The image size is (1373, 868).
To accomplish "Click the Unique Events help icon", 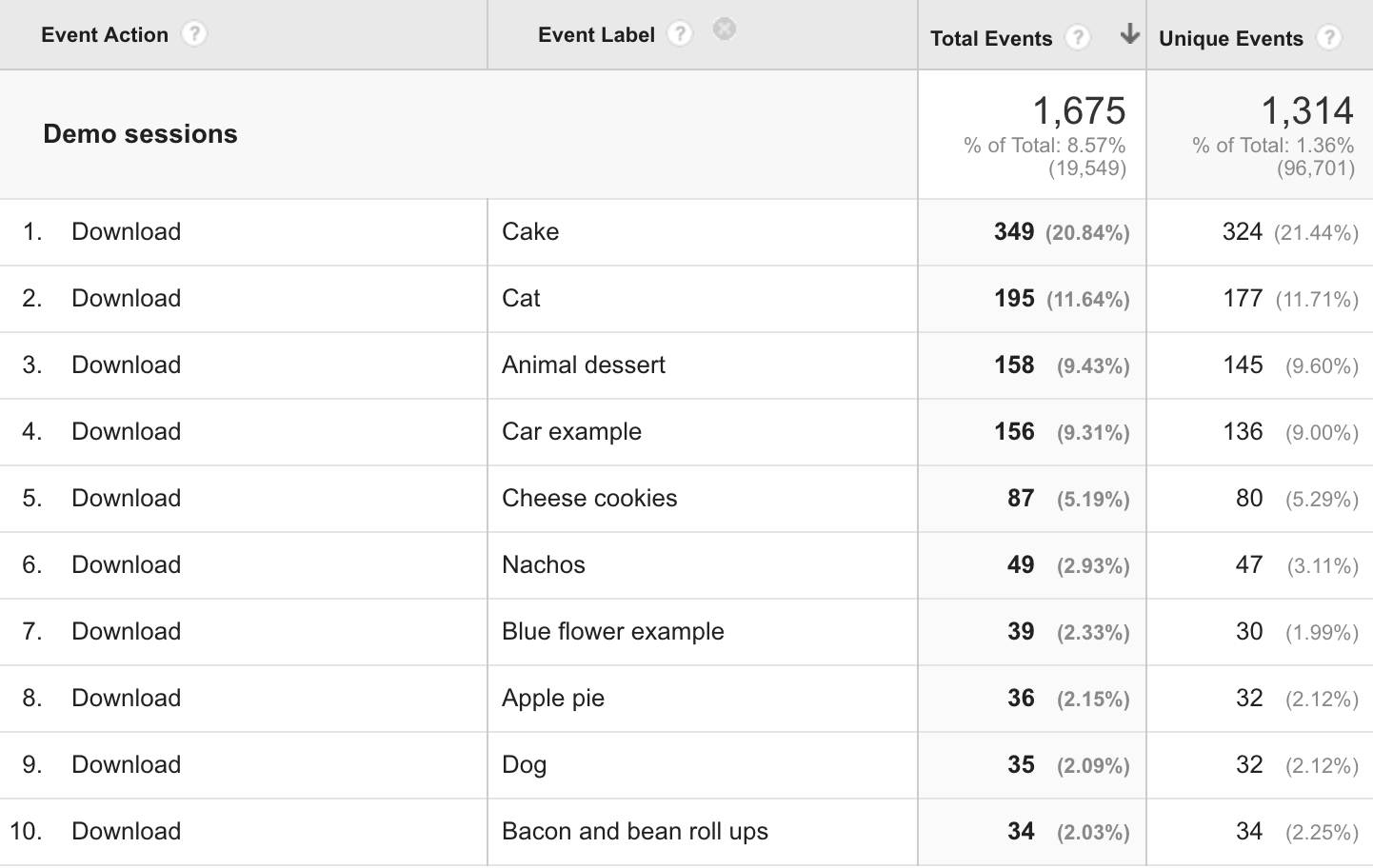I will click(1328, 38).
